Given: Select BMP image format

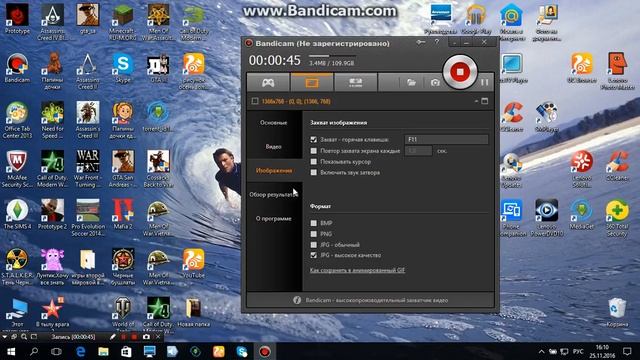Looking at the screenshot, I should 313,223.
